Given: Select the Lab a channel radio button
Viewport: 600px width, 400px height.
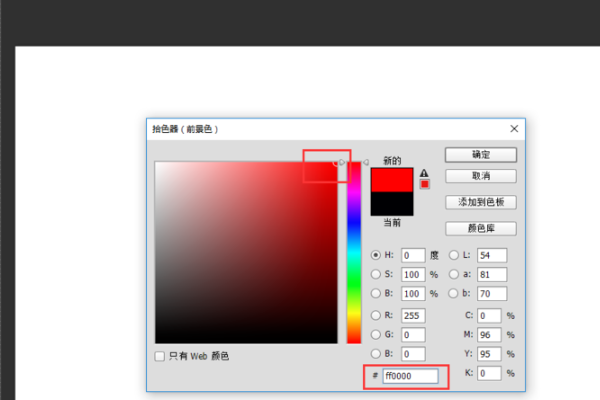Looking at the screenshot, I should (453, 274).
